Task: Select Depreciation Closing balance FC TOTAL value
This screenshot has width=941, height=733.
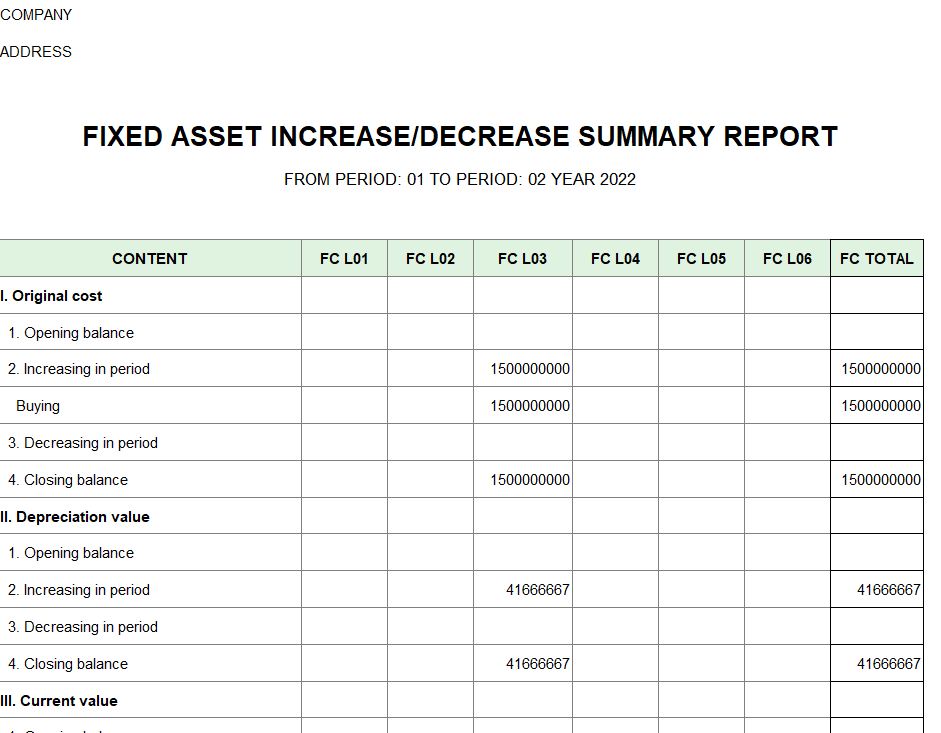Action: point(888,664)
